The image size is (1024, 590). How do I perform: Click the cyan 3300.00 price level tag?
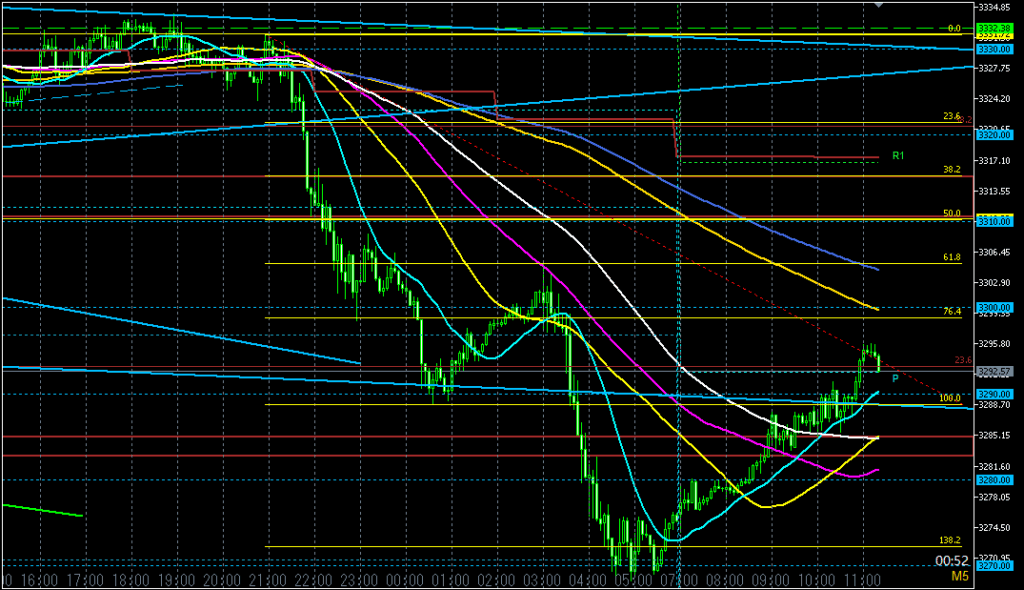click(x=994, y=308)
